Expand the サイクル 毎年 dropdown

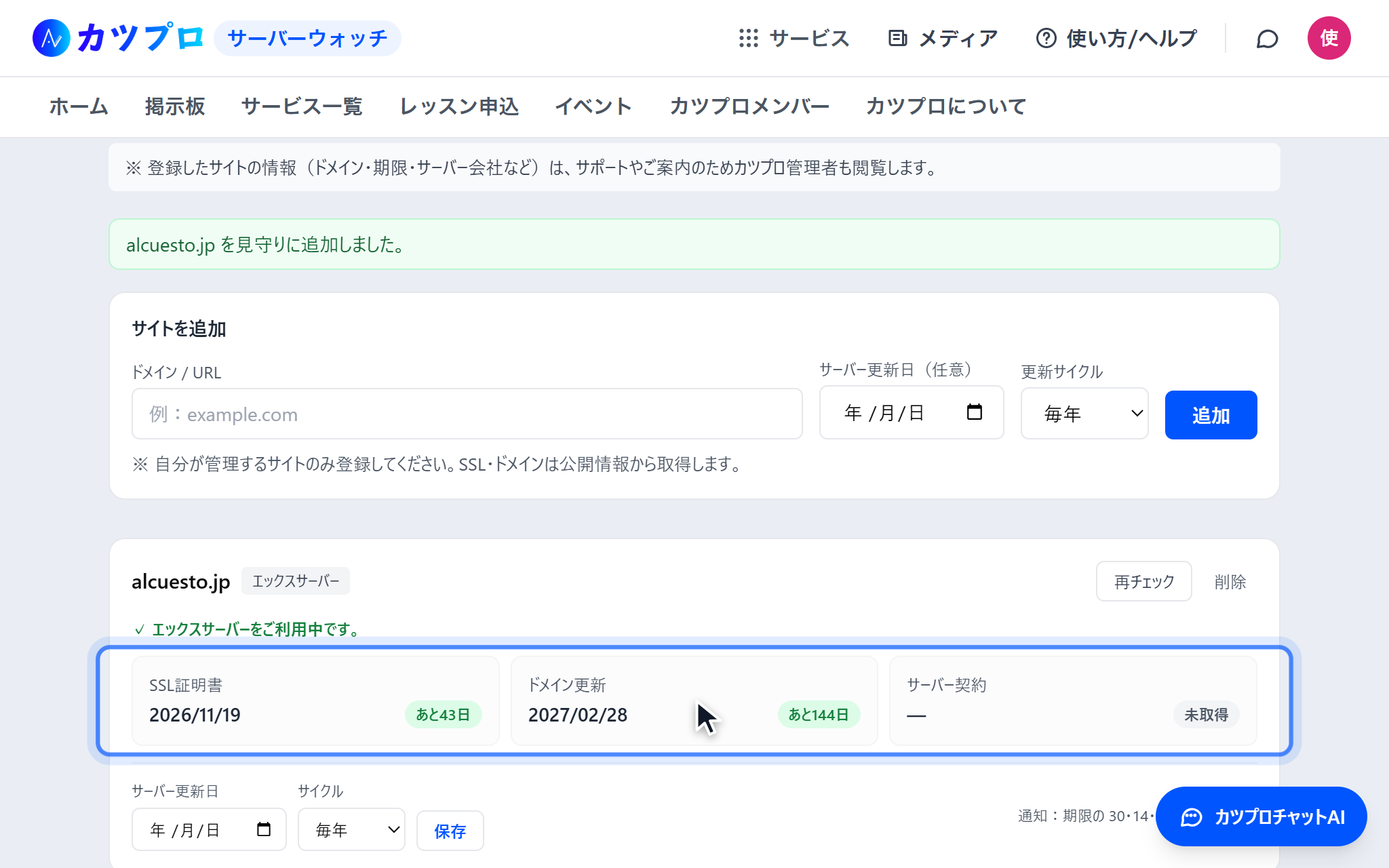351,829
